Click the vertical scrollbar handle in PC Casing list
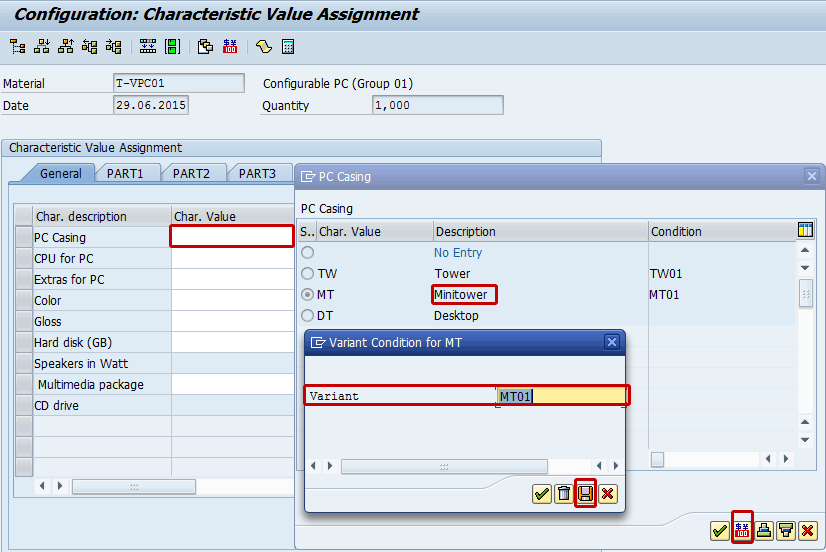Screen dimensions: 826x552 (x=805, y=294)
